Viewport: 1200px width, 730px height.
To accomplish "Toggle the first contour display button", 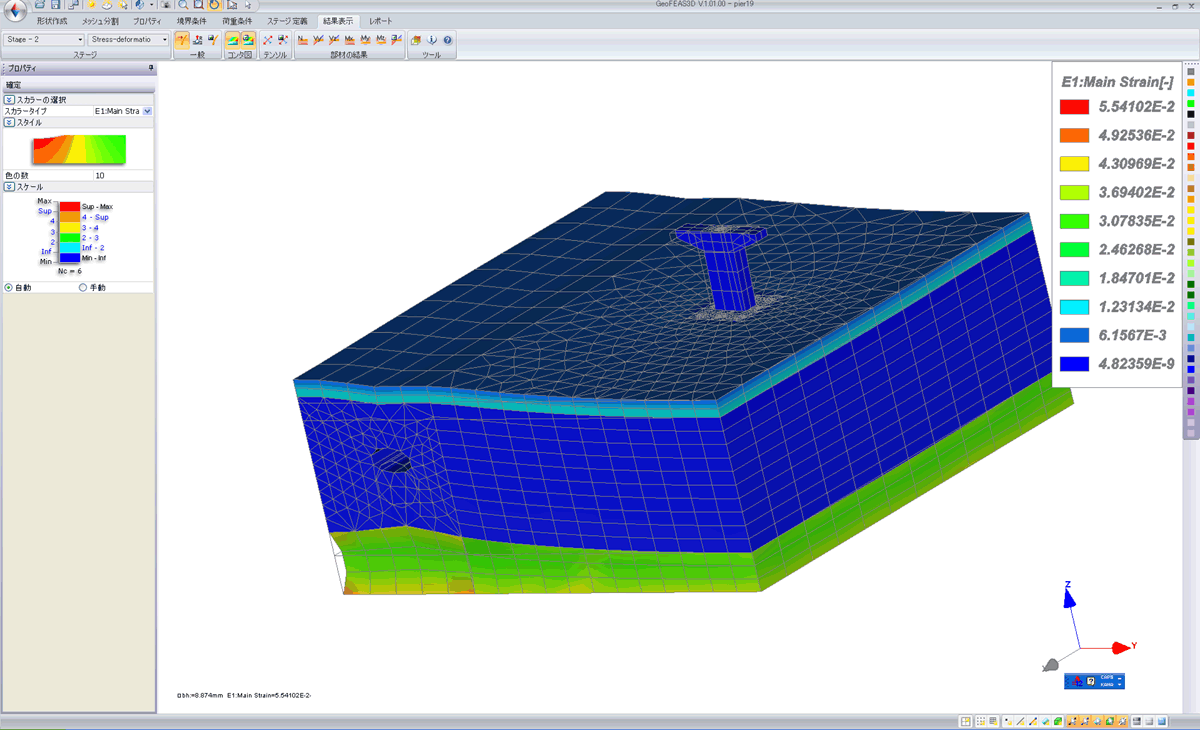I will point(232,40).
